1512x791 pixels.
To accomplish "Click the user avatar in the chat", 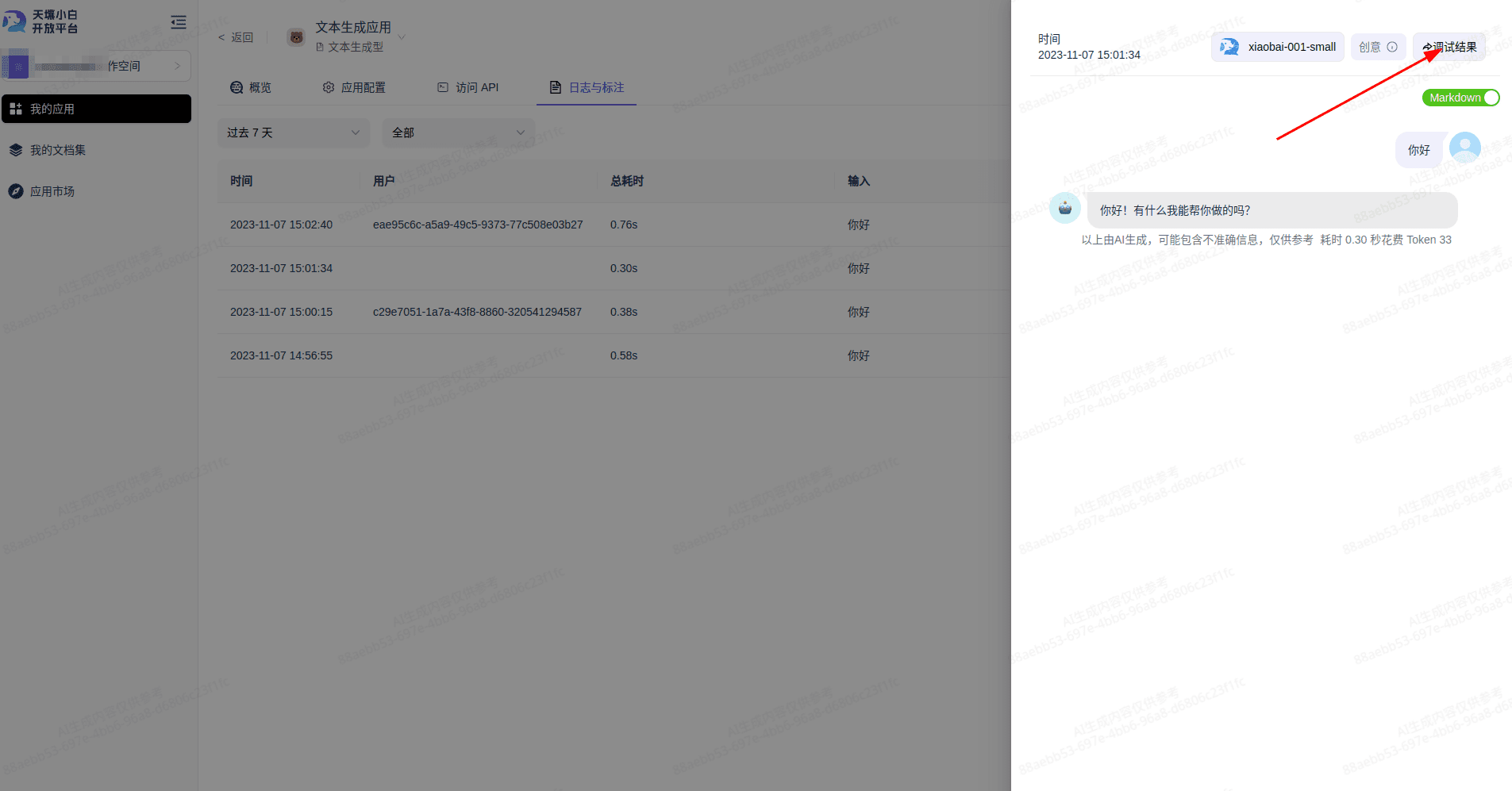I will [x=1465, y=148].
